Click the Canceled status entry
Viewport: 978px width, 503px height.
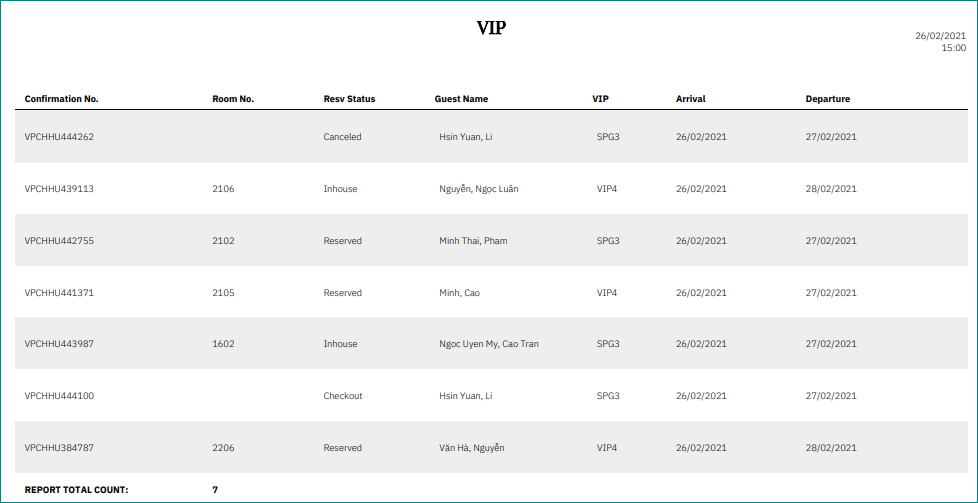point(342,137)
